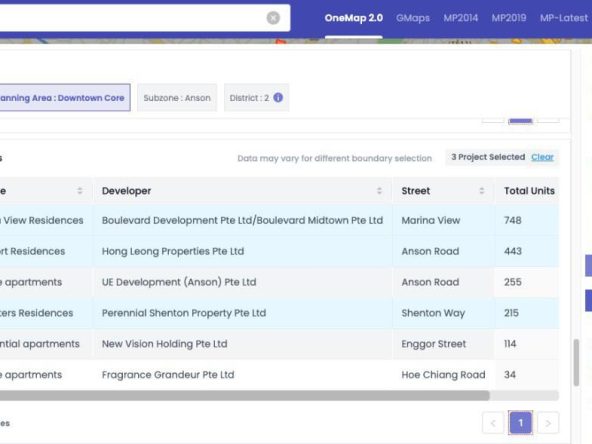This screenshot has height=444, width=592.
Task: Click the 255 total units value
Action: coord(513,282)
